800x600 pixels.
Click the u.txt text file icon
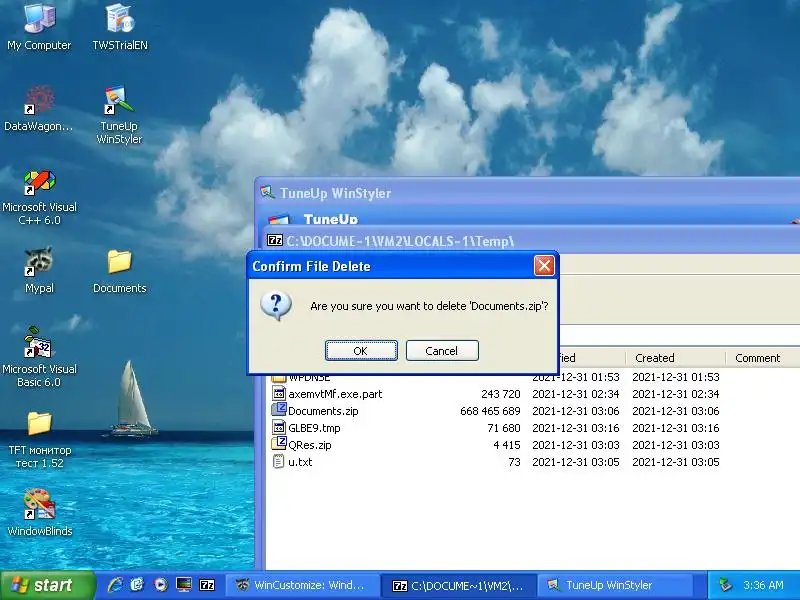(279, 462)
